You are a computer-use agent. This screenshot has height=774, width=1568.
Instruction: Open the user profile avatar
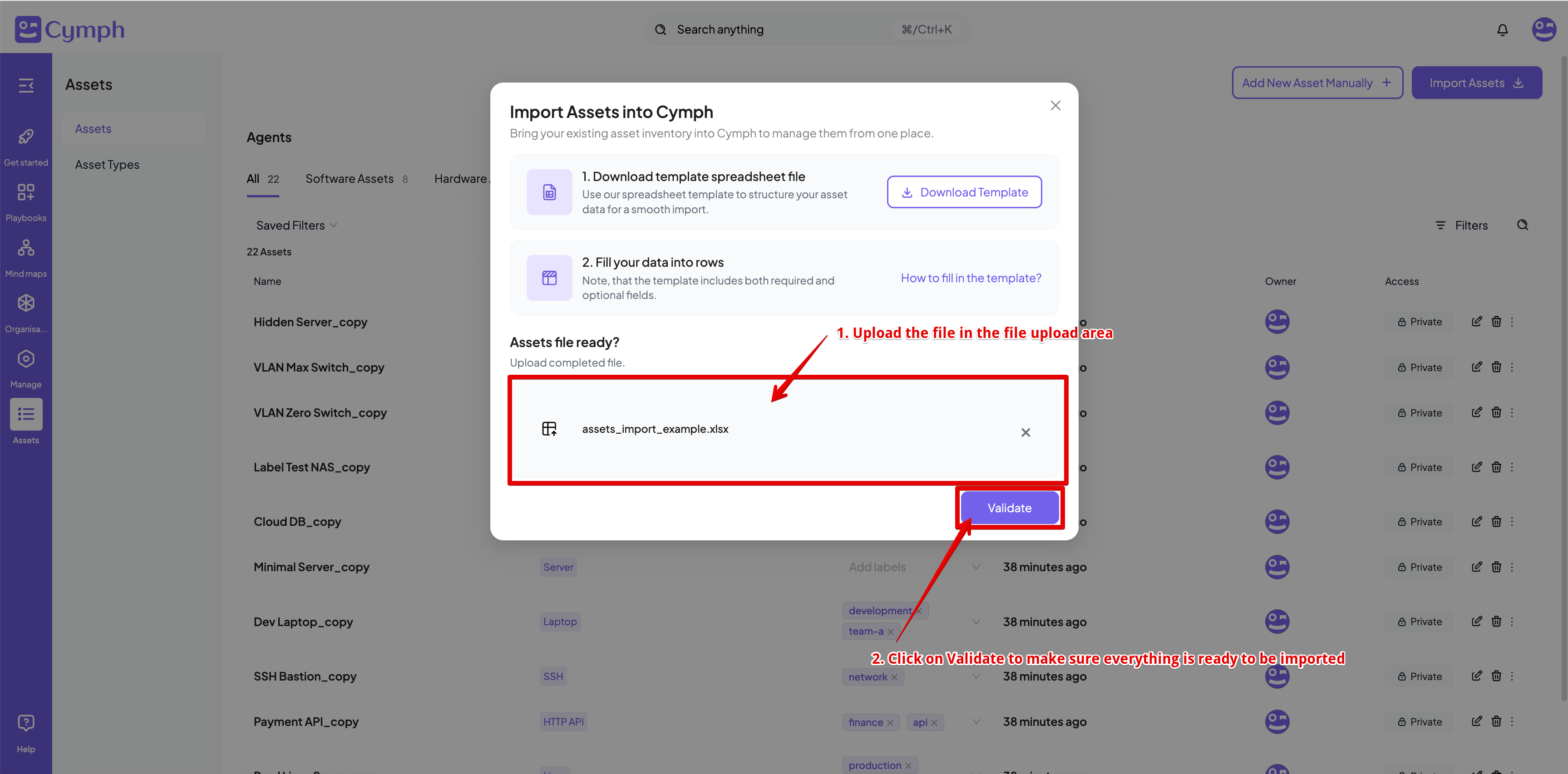(x=1543, y=29)
